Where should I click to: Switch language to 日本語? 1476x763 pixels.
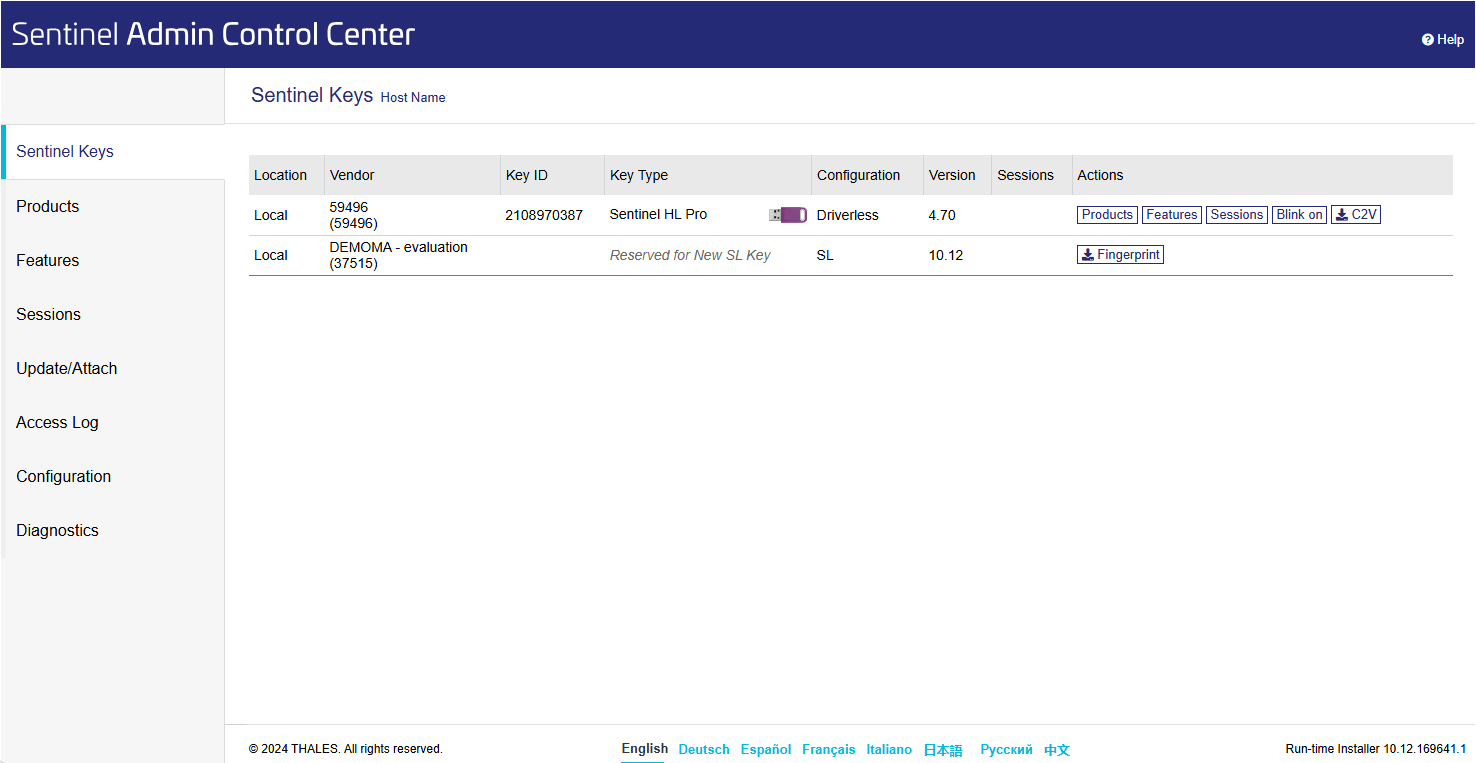943,749
